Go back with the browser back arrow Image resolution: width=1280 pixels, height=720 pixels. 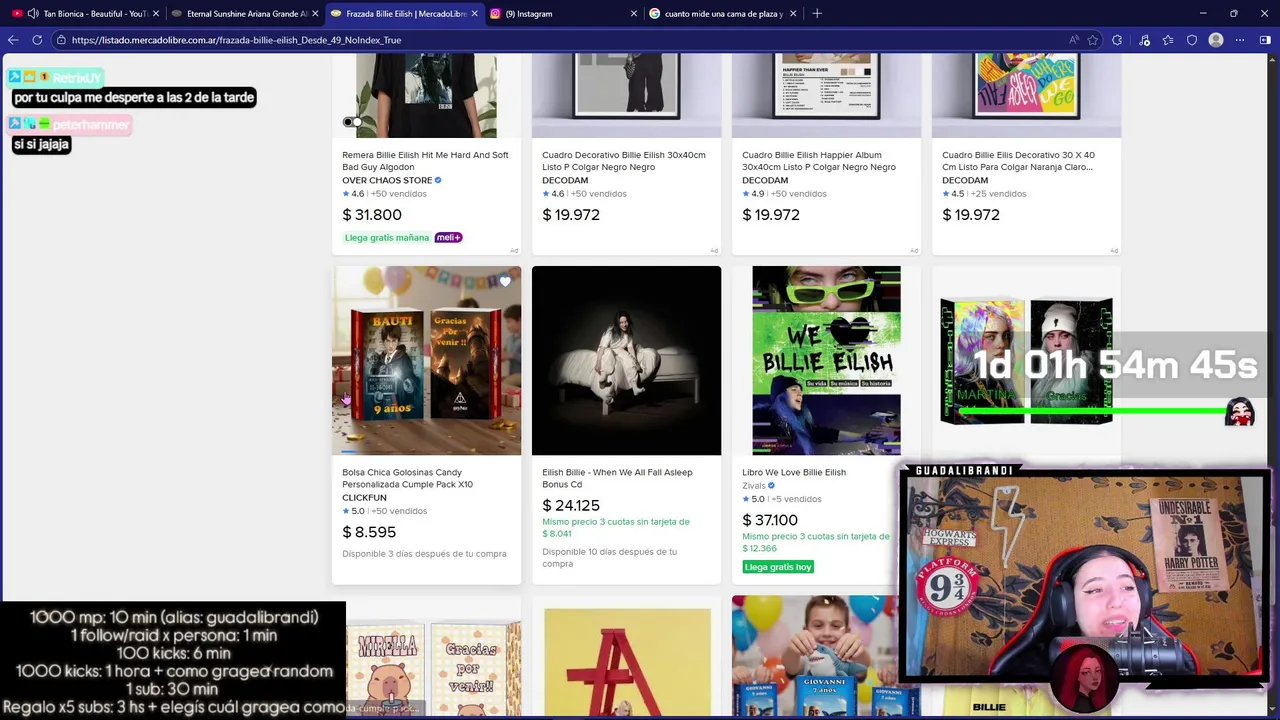[13, 40]
